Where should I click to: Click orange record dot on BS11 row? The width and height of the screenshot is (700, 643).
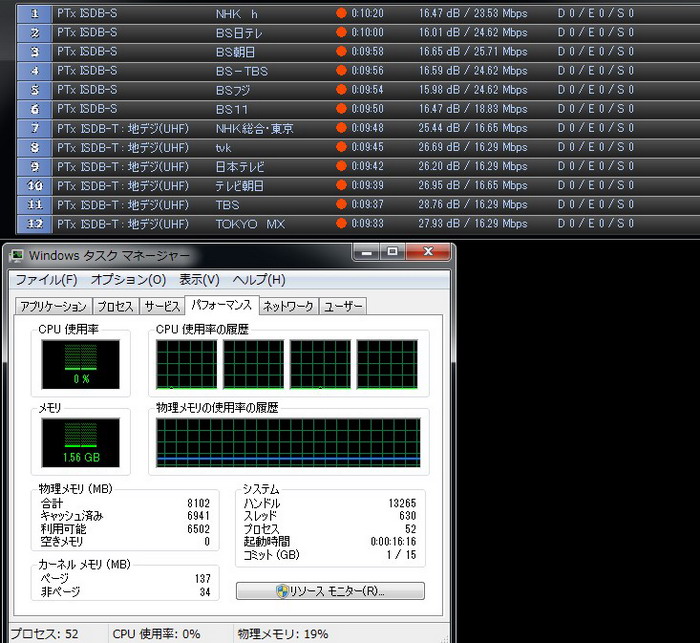(x=341, y=109)
